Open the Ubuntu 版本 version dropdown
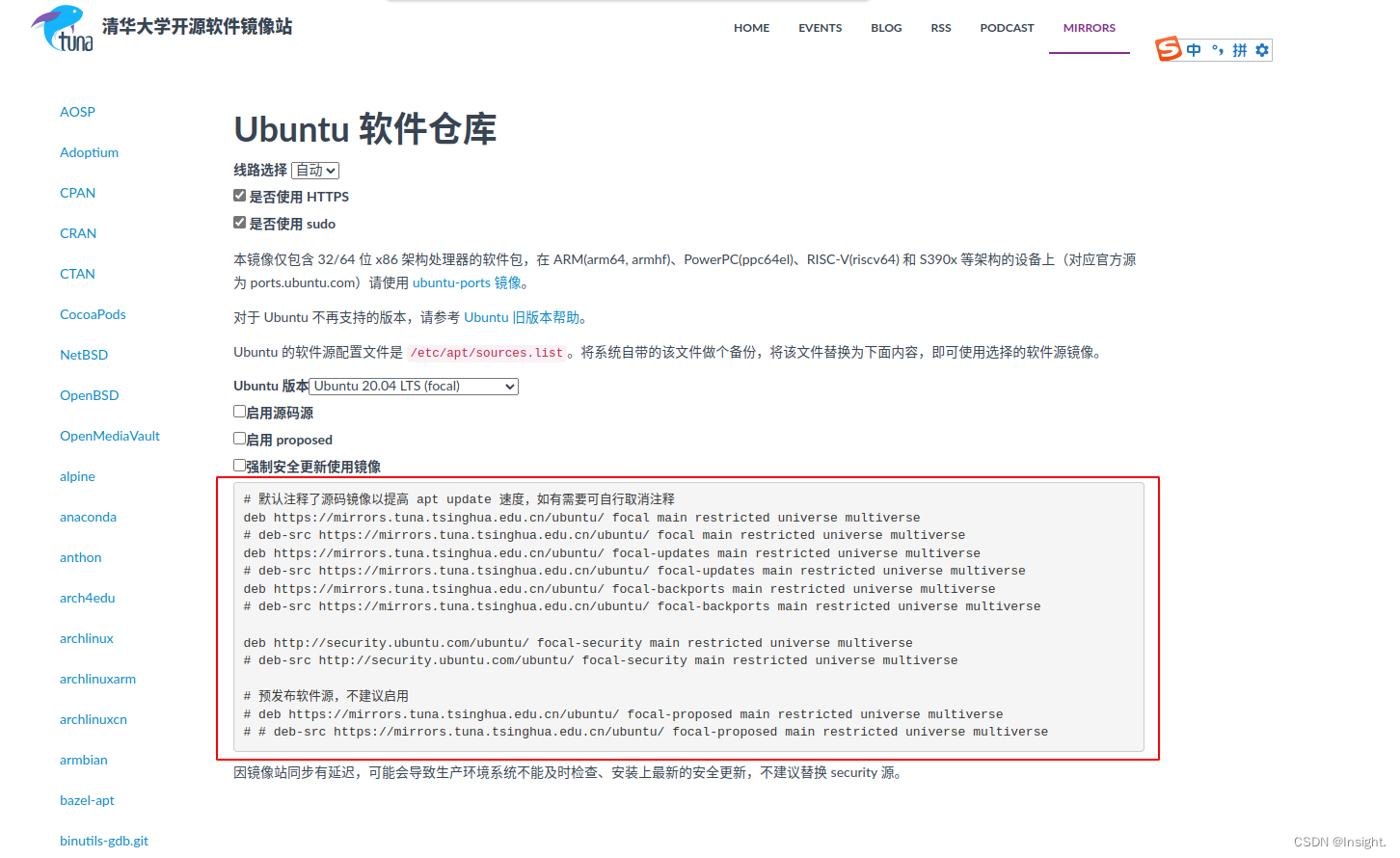 point(414,387)
